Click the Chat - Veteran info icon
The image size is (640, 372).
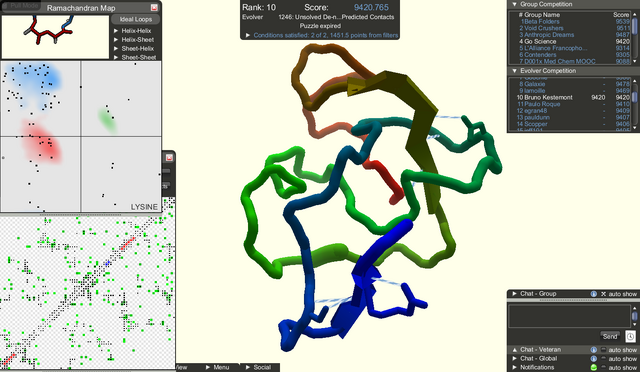click(x=593, y=350)
